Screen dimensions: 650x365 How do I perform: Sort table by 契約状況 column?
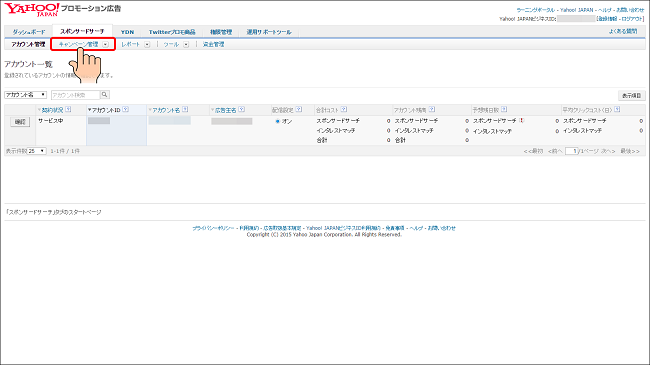point(52,110)
